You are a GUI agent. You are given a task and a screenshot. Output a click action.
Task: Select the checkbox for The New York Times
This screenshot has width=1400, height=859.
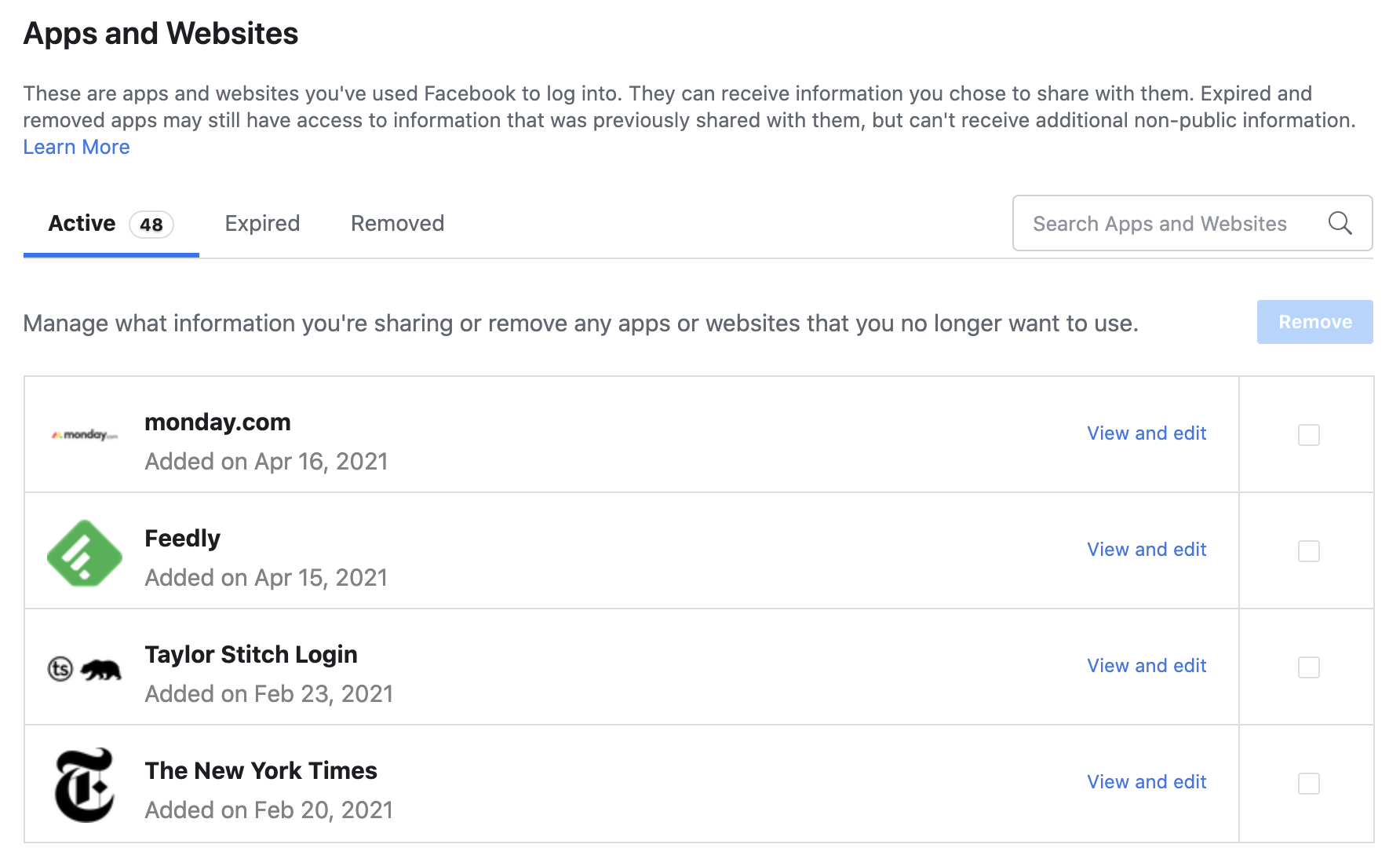click(1308, 783)
